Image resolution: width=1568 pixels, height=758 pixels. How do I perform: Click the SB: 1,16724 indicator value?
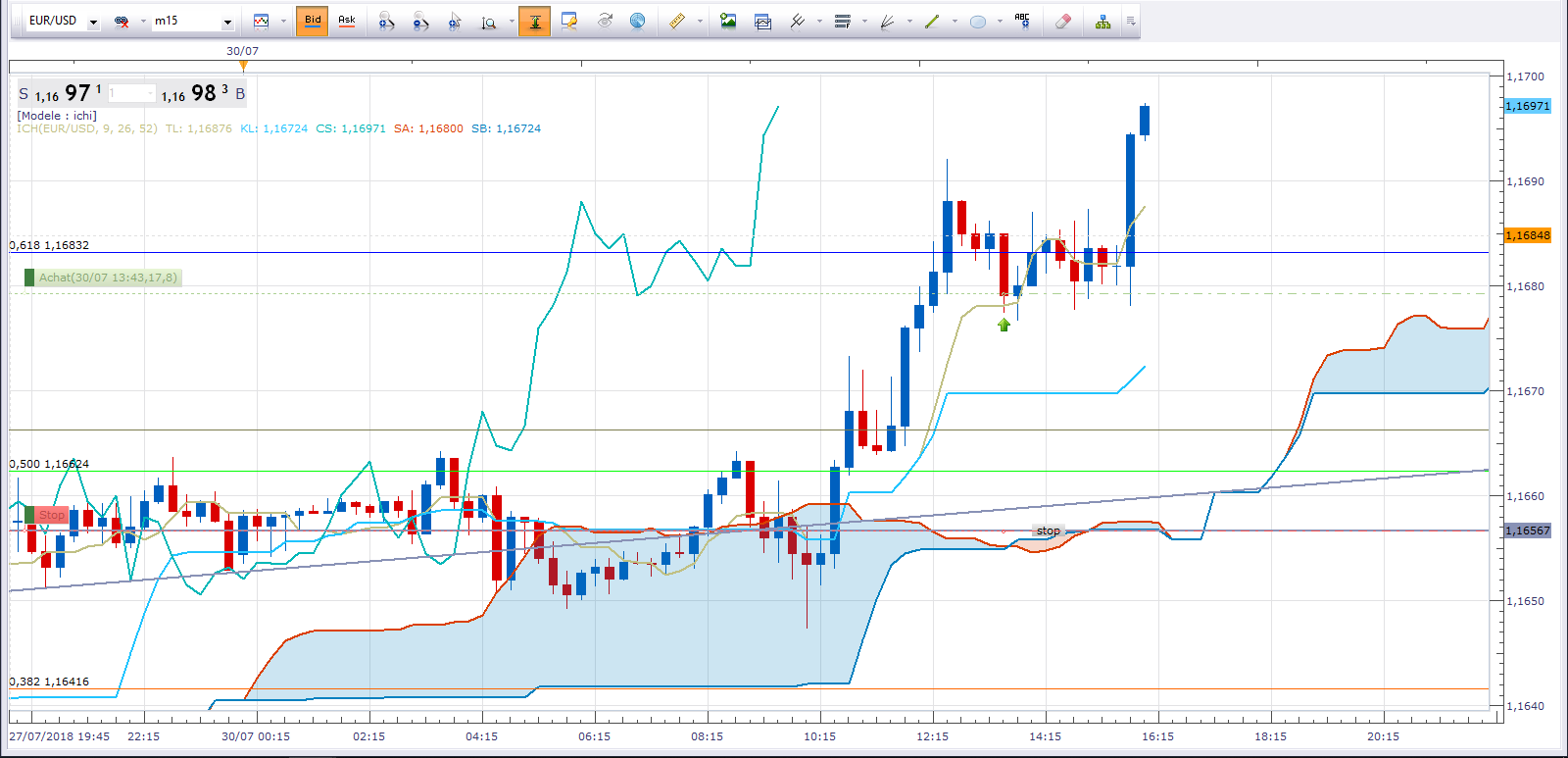tap(507, 128)
